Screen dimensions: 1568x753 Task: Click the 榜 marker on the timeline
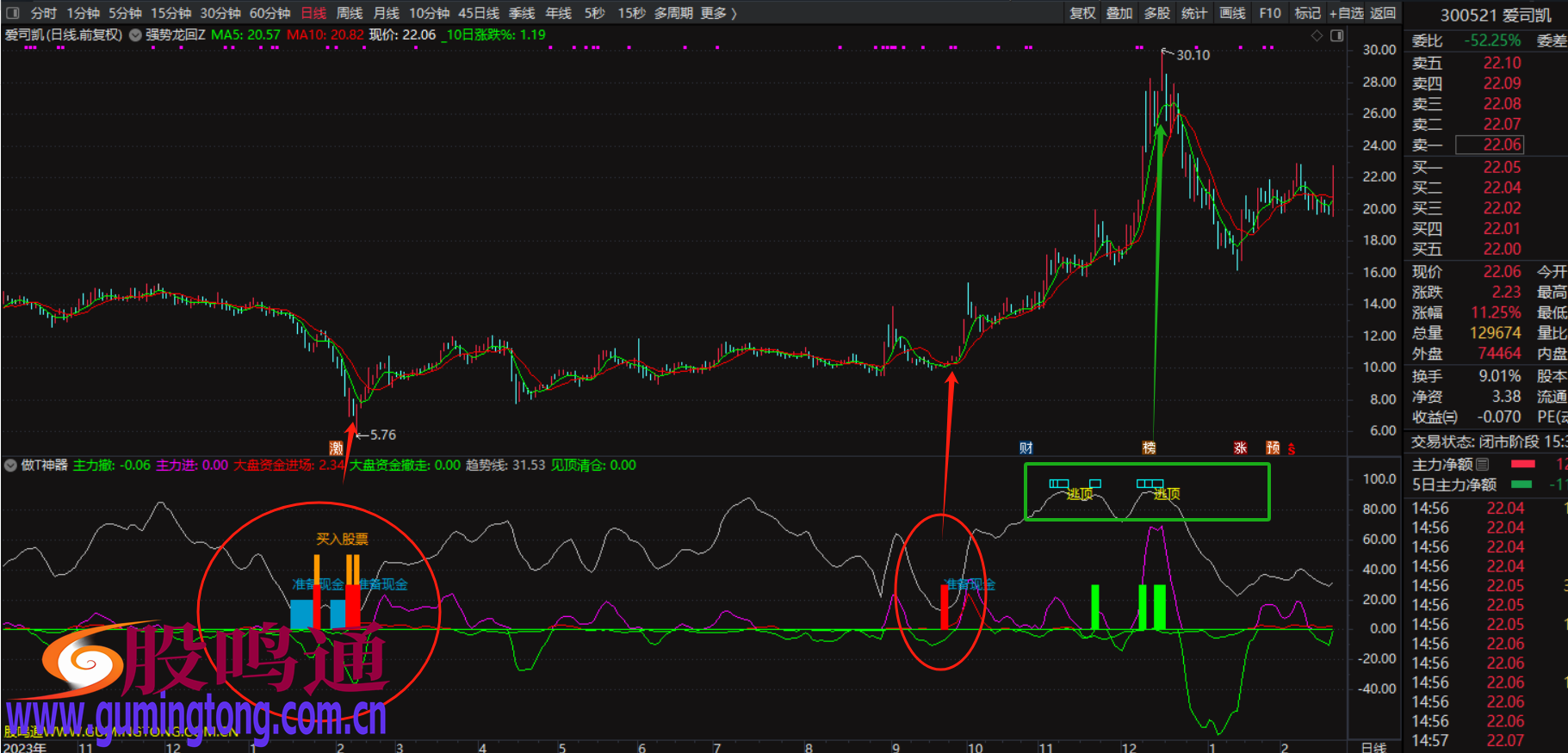[1149, 447]
